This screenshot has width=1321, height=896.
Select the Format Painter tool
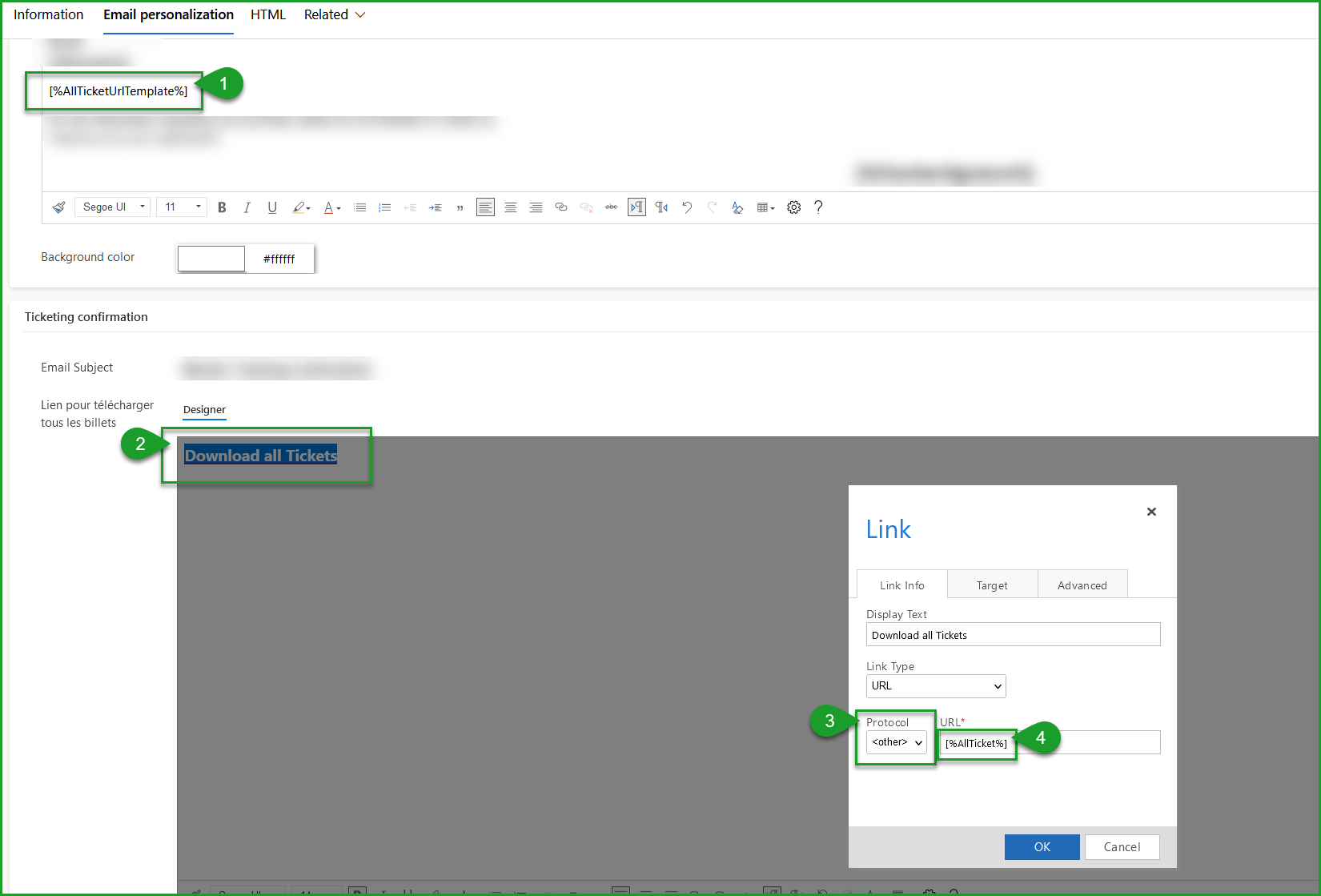(58, 207)
